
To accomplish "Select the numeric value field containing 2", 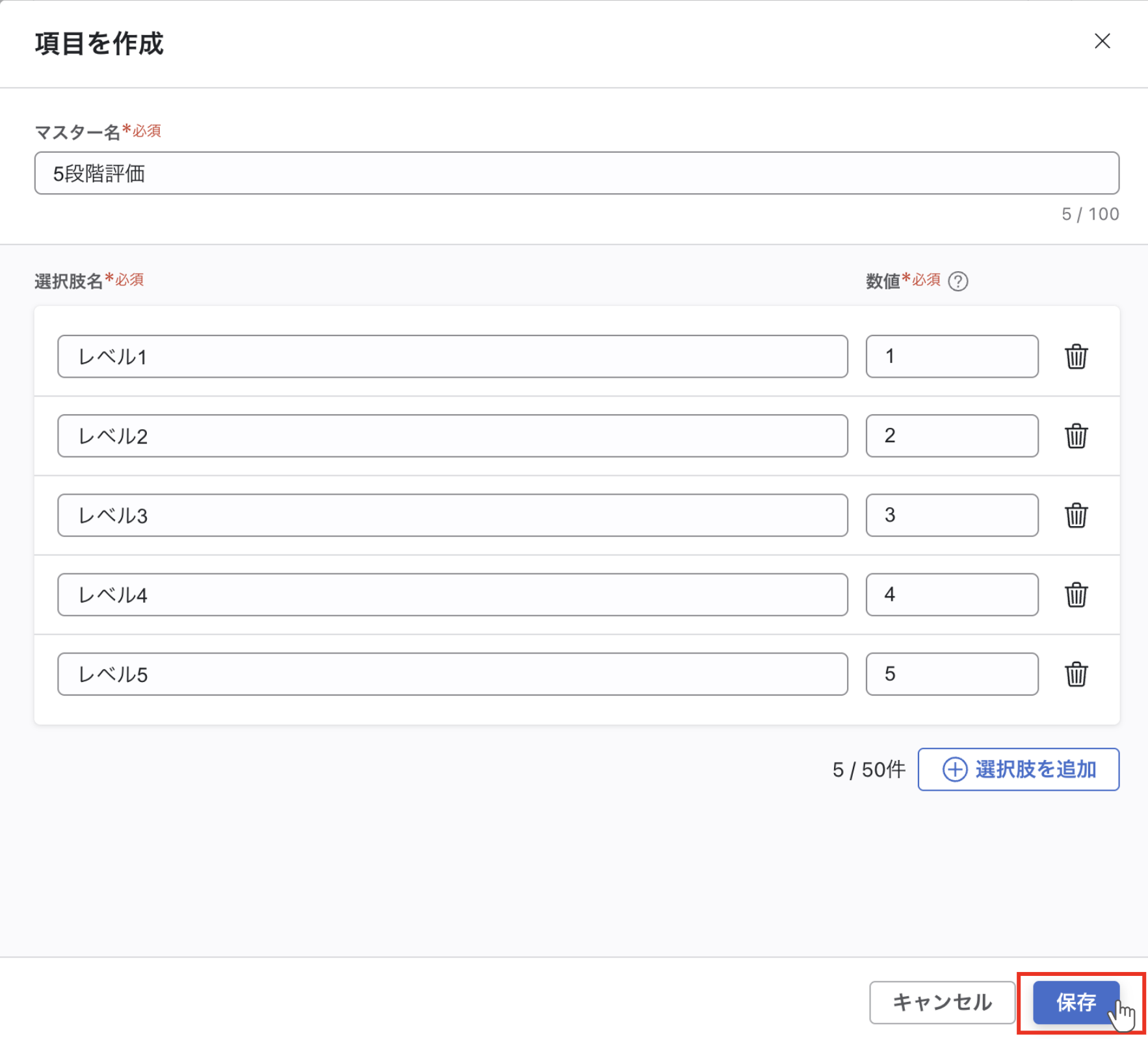I will tap(952, 436).
